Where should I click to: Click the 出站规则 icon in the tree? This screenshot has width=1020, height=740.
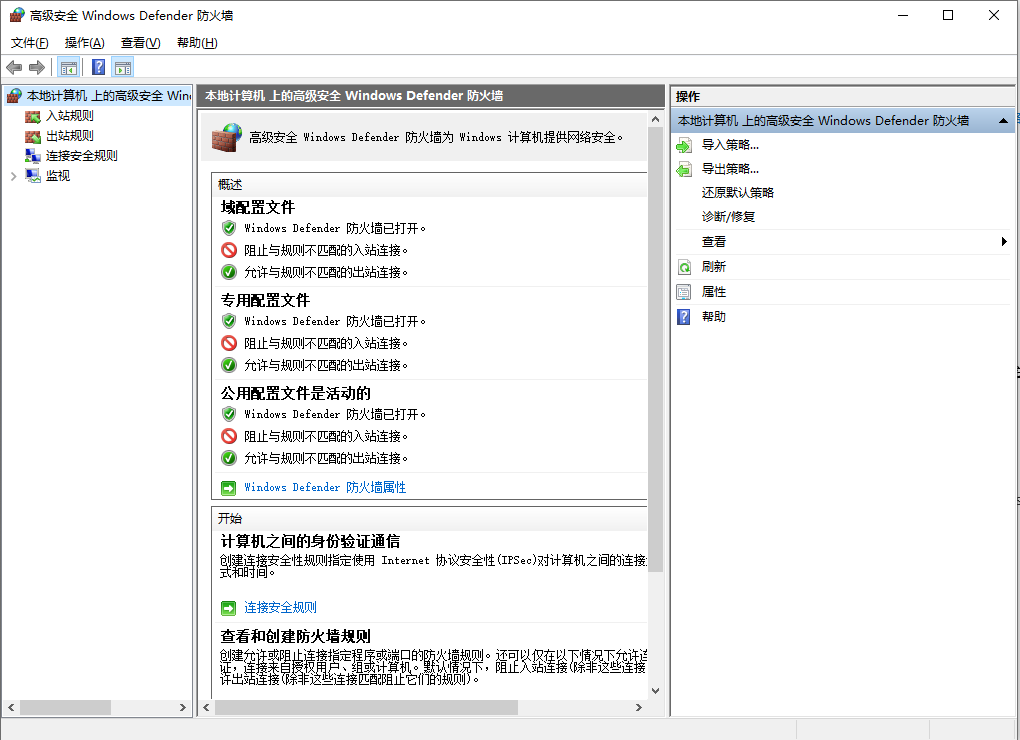33,137
